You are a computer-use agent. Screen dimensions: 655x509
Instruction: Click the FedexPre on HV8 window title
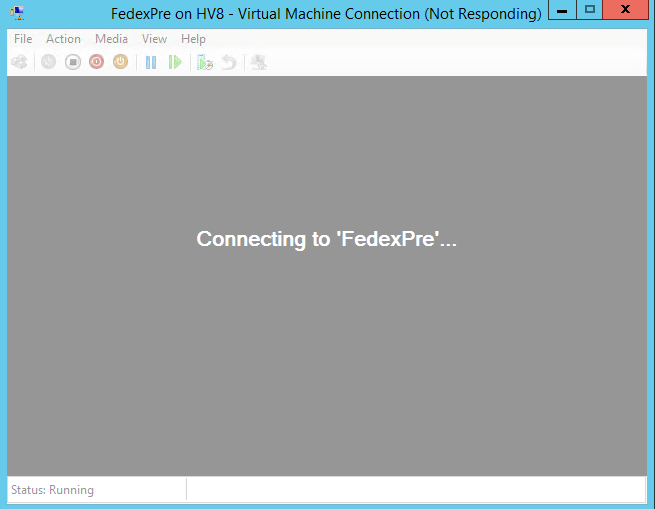click(x=326, y=14)
